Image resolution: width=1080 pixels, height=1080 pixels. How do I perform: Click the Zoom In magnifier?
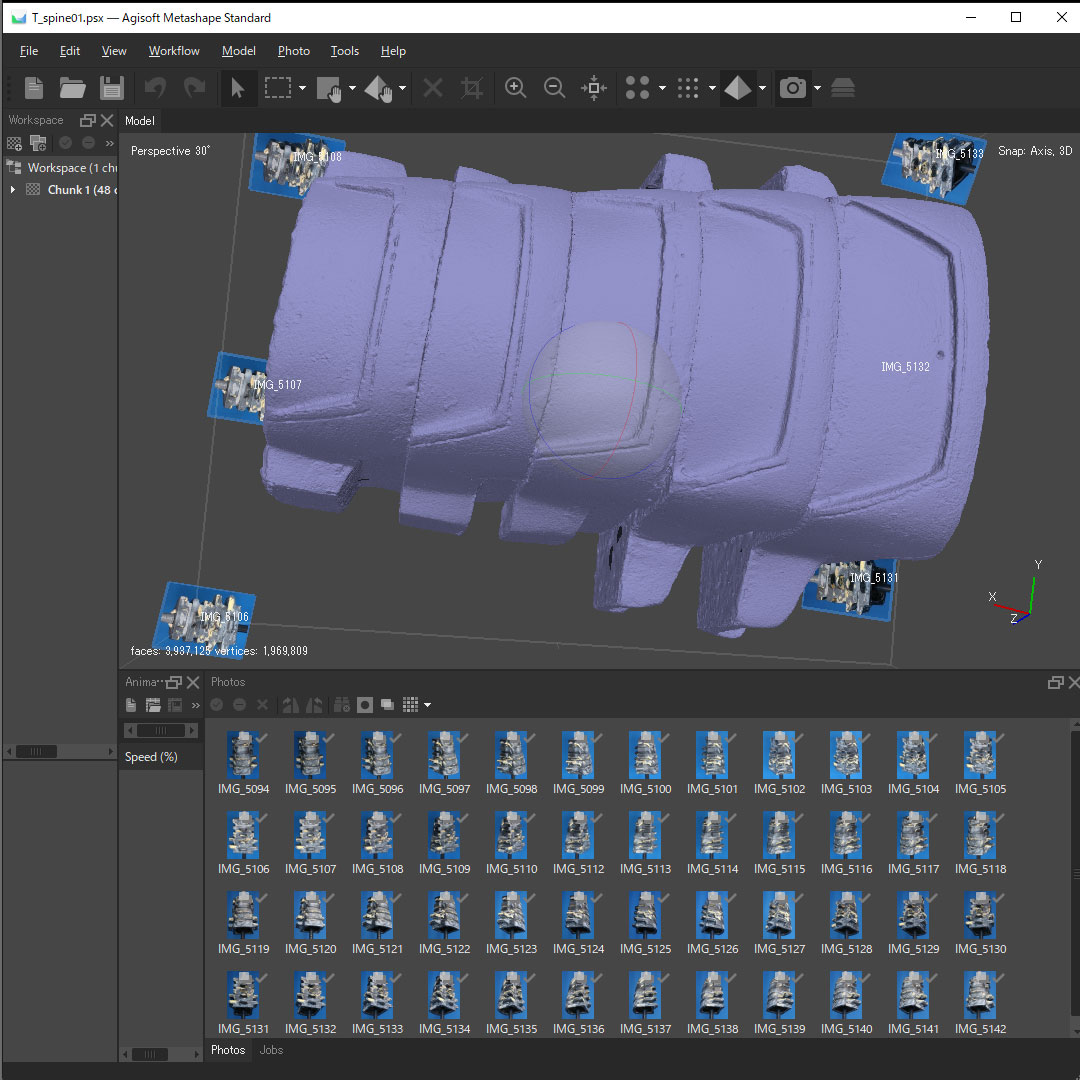pyautogui.click(x=515, y=88)
